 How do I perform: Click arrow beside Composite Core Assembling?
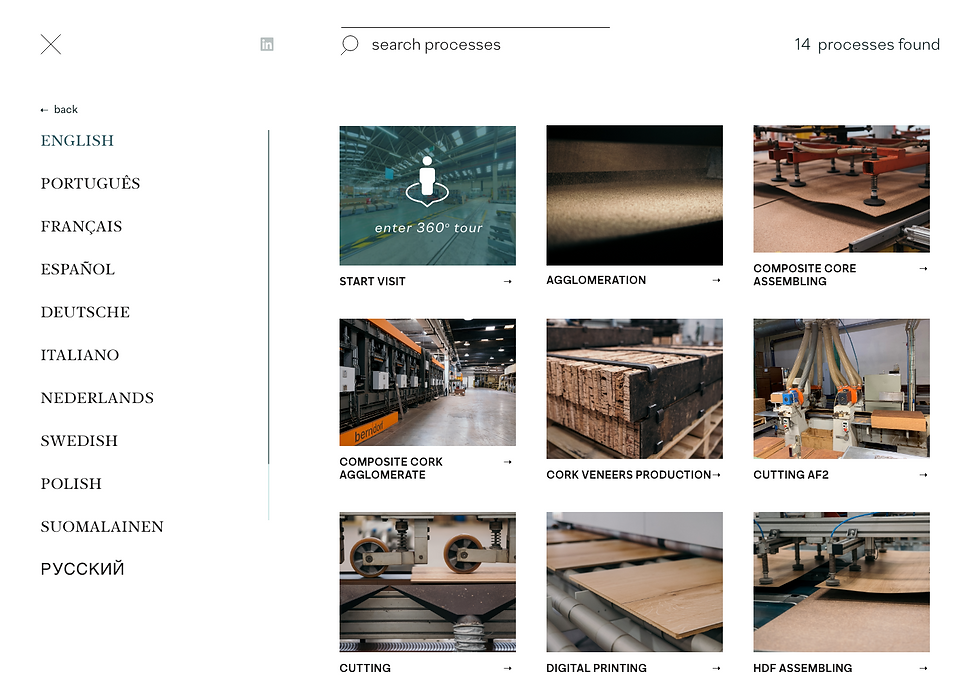923,268
